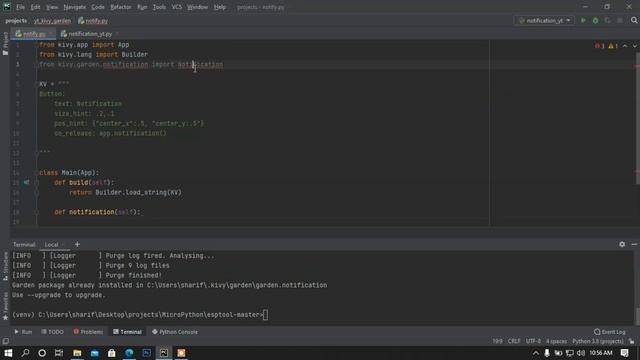Open the TODO tool window

tap(53, 332)
